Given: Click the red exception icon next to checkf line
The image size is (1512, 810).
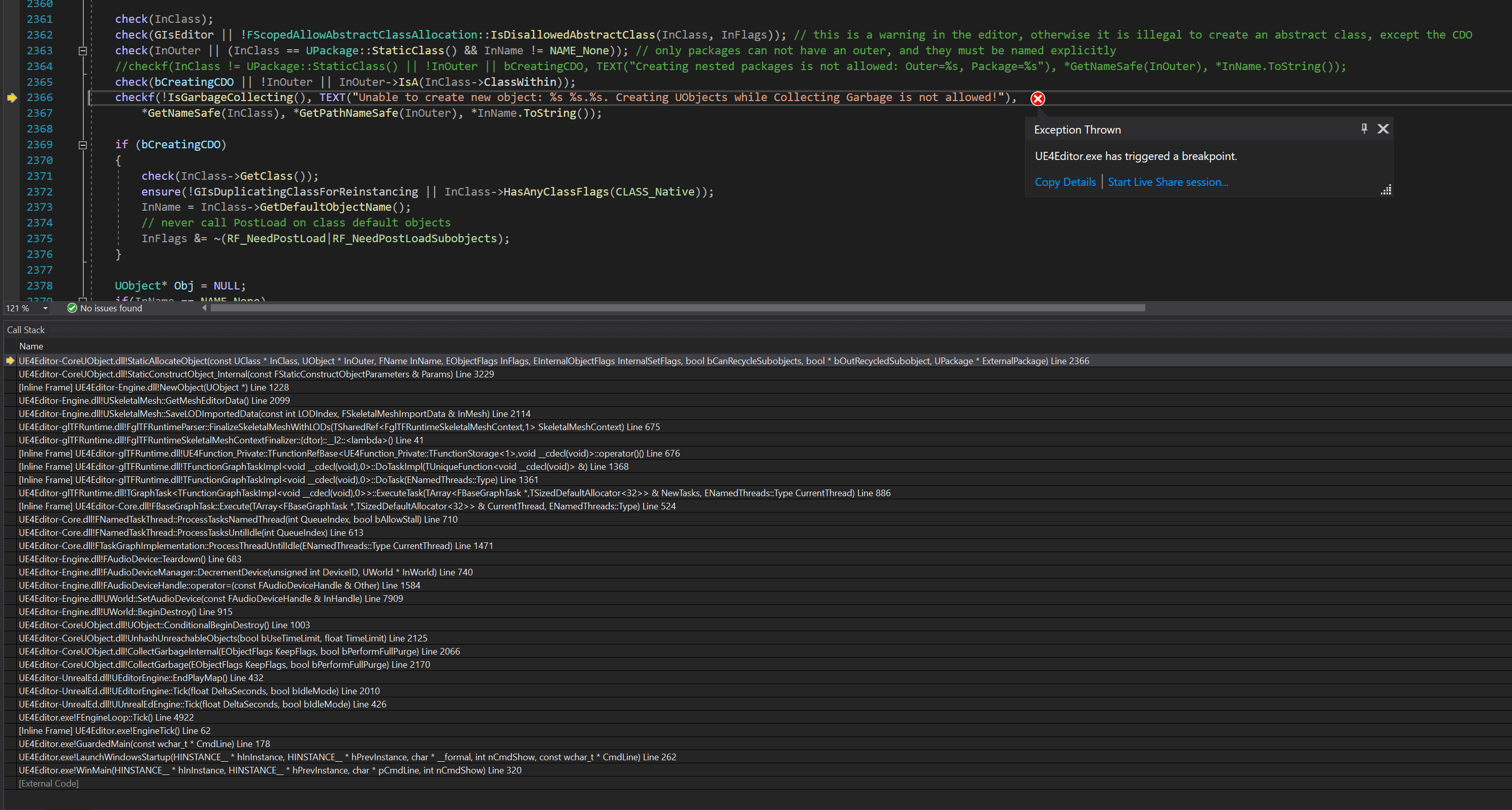Looking at the screenshot, I should pos(1038,99).
